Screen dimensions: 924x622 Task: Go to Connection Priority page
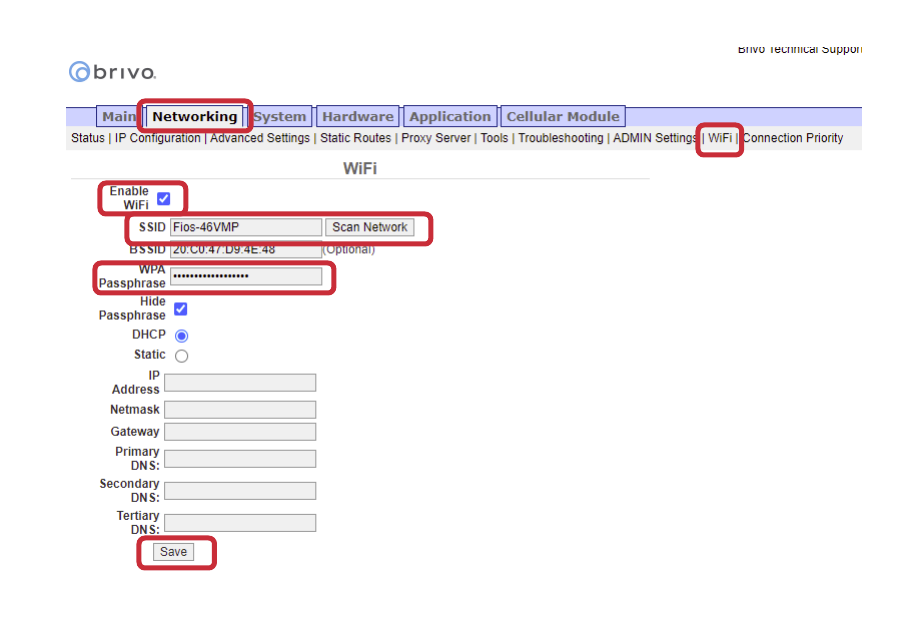tap(793, 138)
